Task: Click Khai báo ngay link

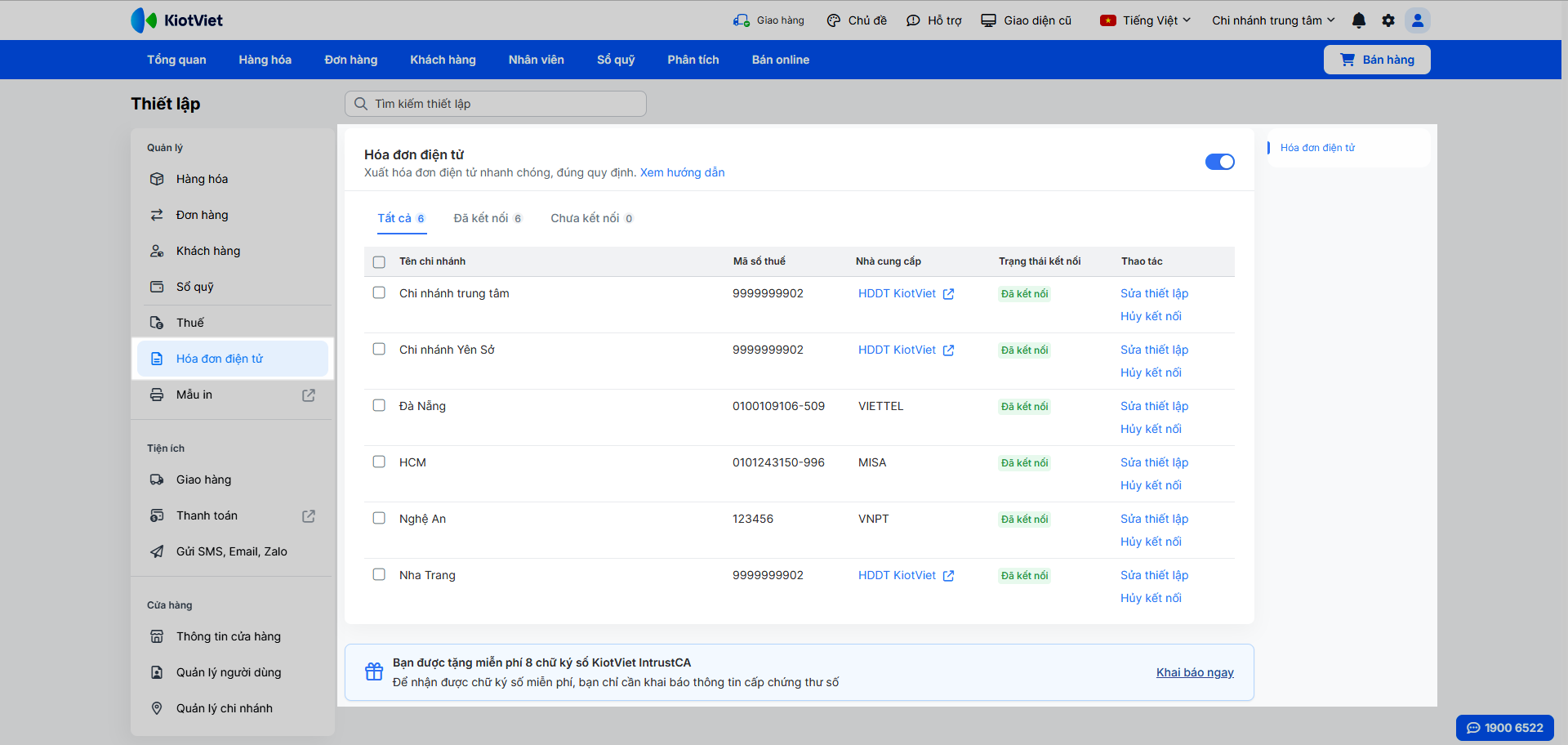Action: 1195,672
